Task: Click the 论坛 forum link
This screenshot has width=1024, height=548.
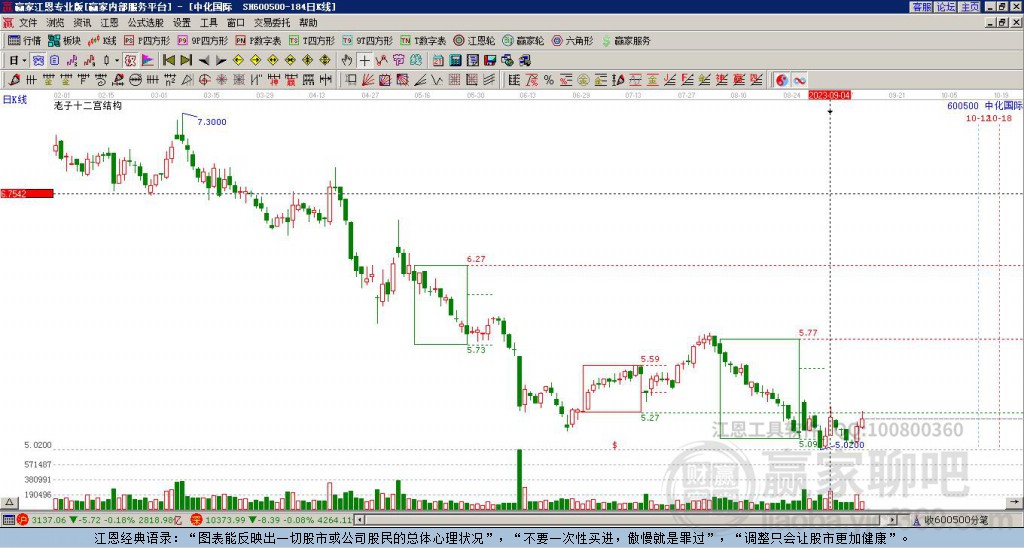Action: coord(946,7)
